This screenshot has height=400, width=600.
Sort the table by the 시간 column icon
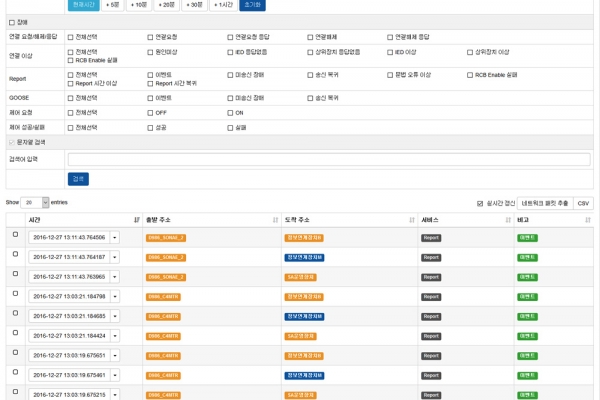[137, 220]
